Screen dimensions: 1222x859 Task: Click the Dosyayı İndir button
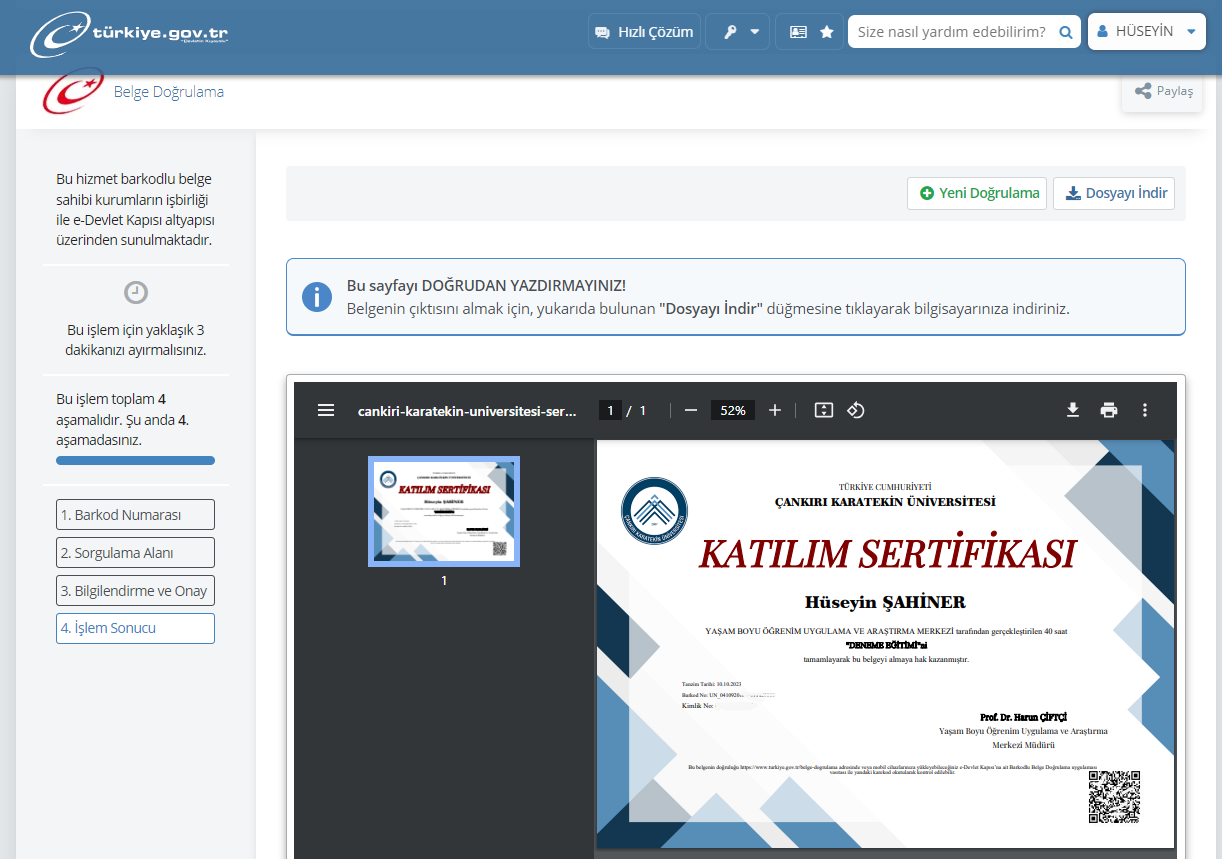tap(1114, 193)
